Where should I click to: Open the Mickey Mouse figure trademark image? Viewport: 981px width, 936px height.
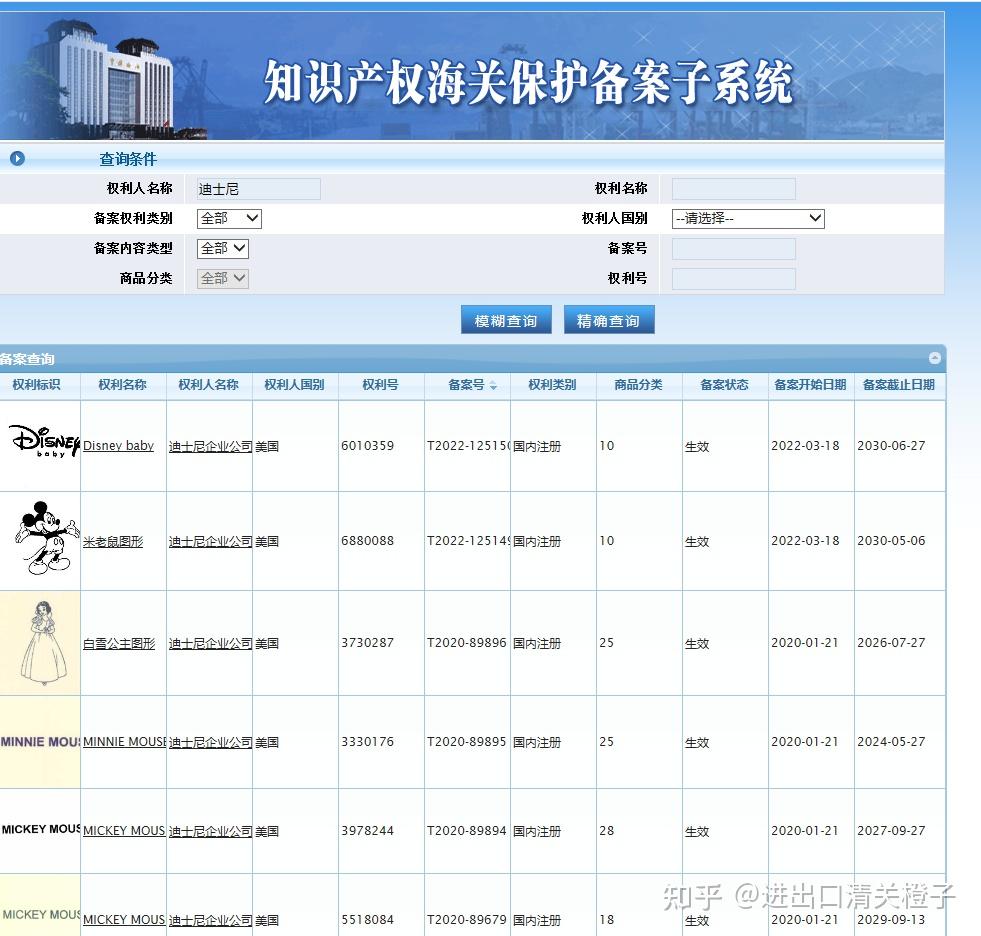(x=46, y=538)
